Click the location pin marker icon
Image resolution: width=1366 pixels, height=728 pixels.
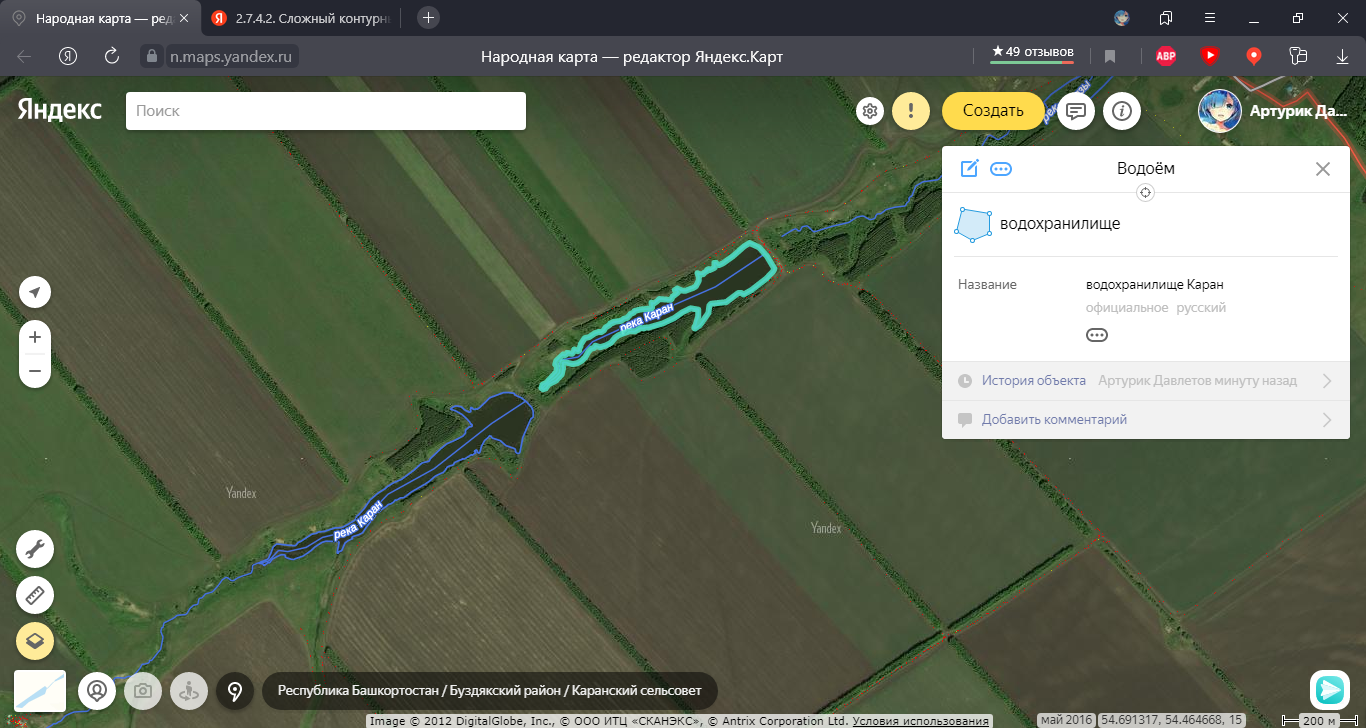click(235, 690)
